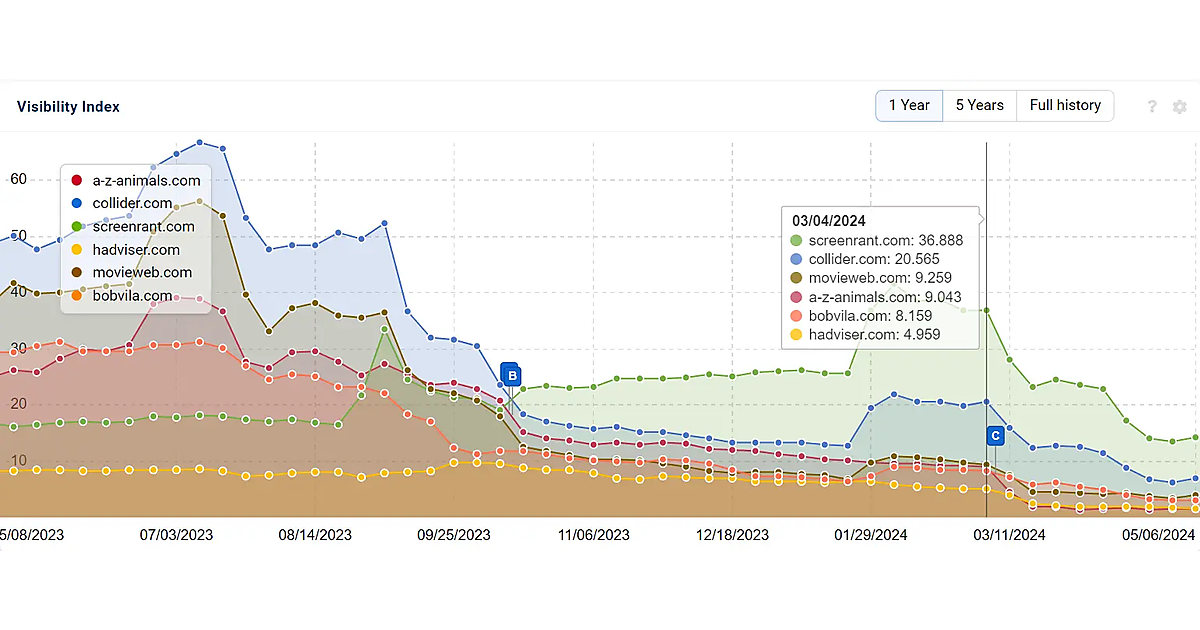Click event pin C on the chart
1200x630 pixels.
995,436
